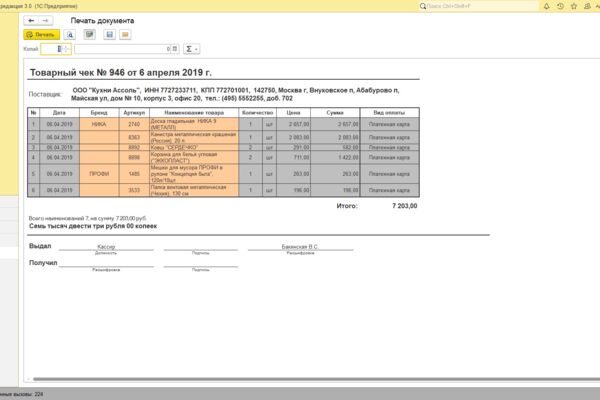Select brand cell 'ПРОФИ' in row 5
Viewport: 600px width, 400px height.
(x=99, y=174)
